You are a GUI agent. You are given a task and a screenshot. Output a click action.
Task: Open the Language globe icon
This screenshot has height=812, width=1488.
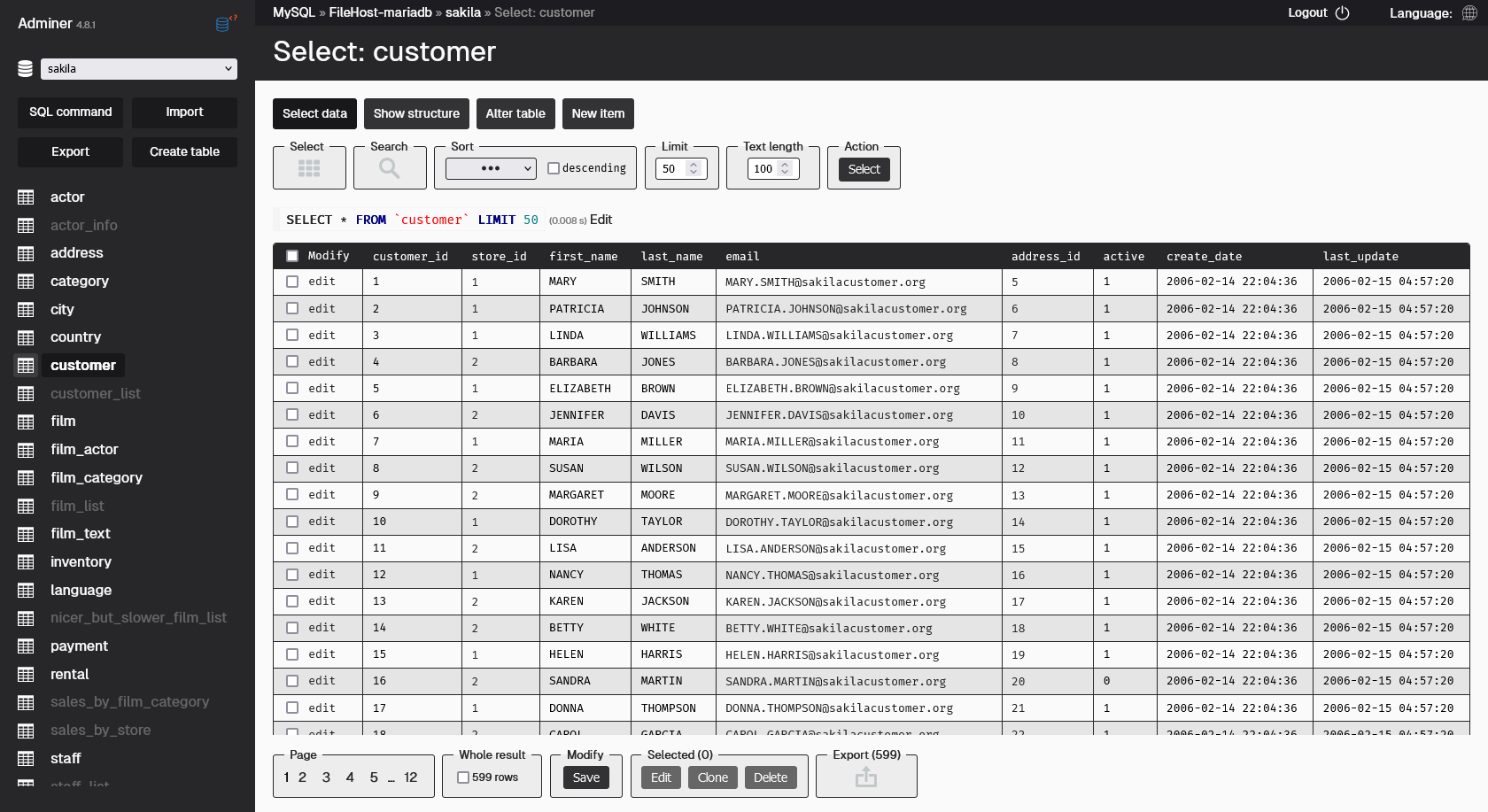coord(1469,12)
